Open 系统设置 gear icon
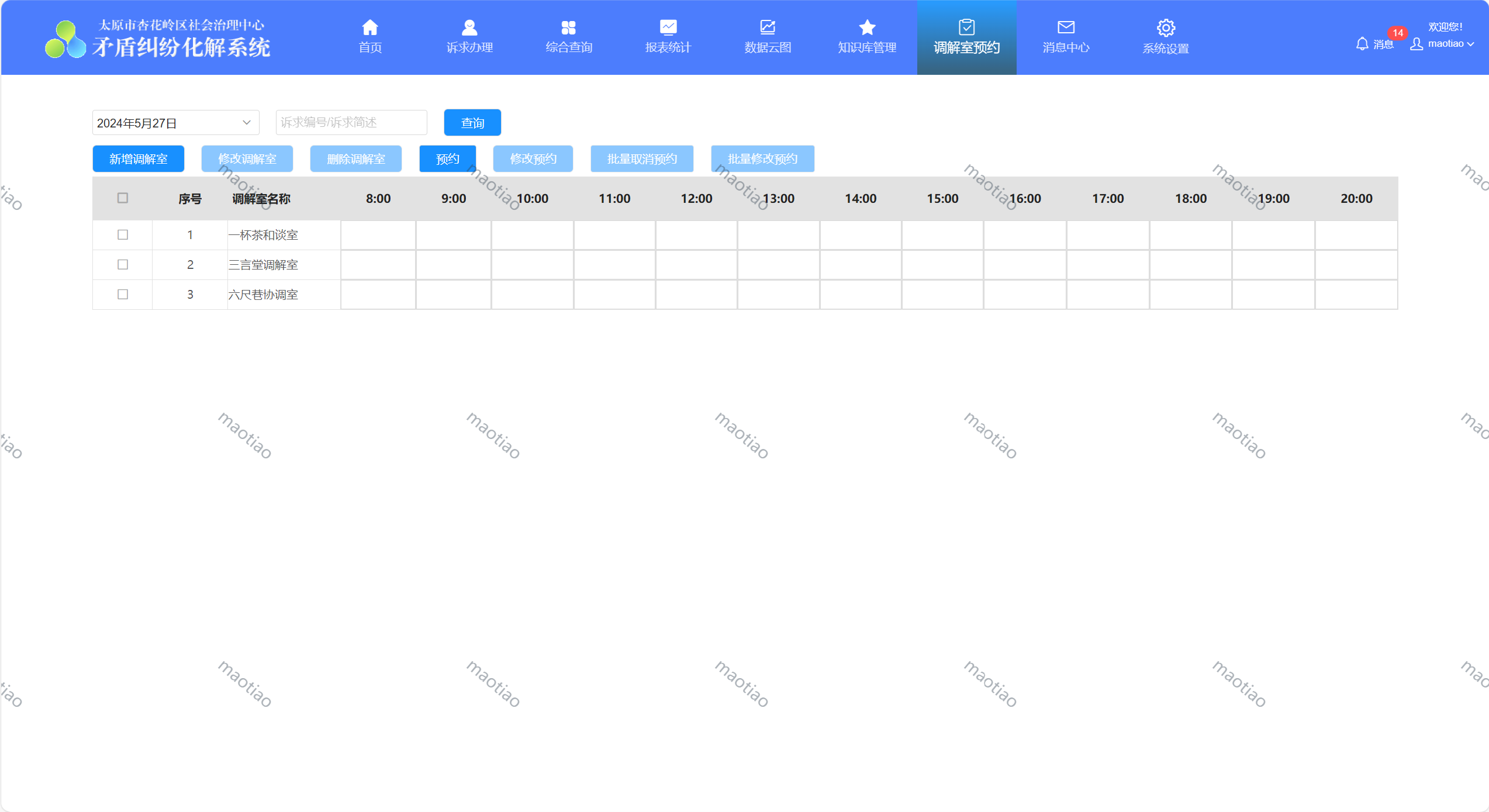 click(x=1166, y=27)
